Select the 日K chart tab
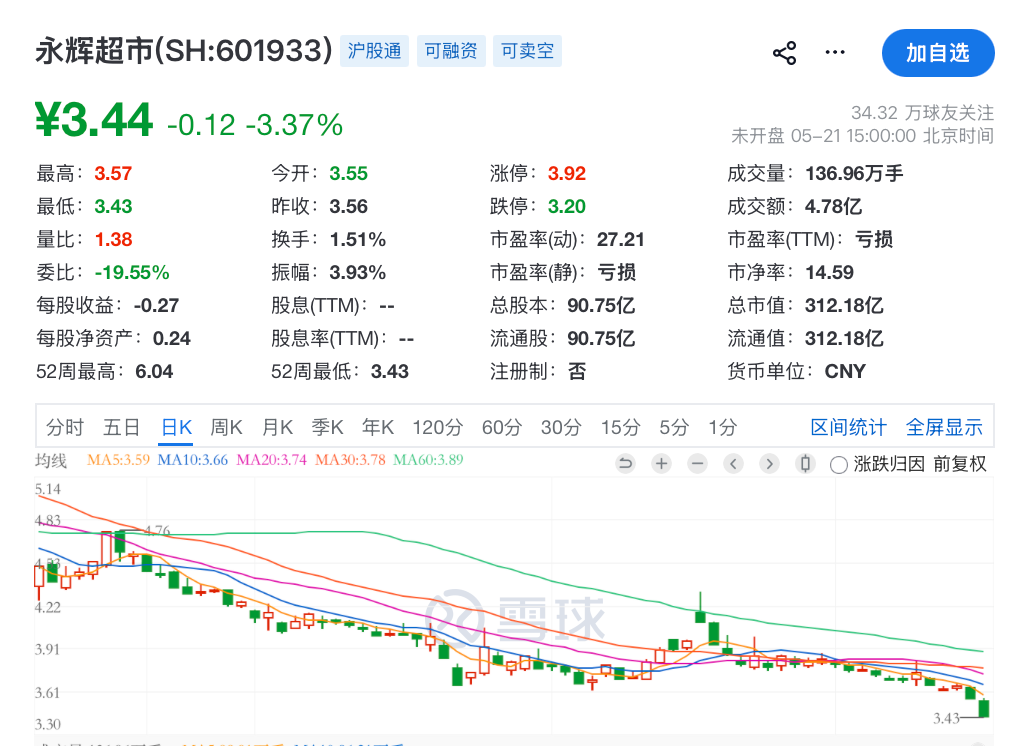 tap(176, 427)
